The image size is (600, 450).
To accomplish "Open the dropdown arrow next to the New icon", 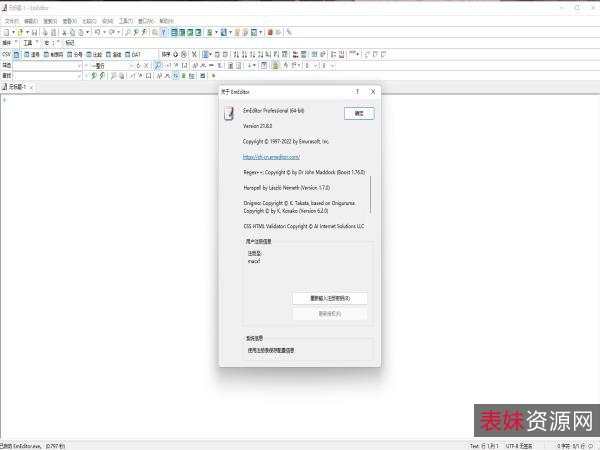I will (x=13, y=33).
